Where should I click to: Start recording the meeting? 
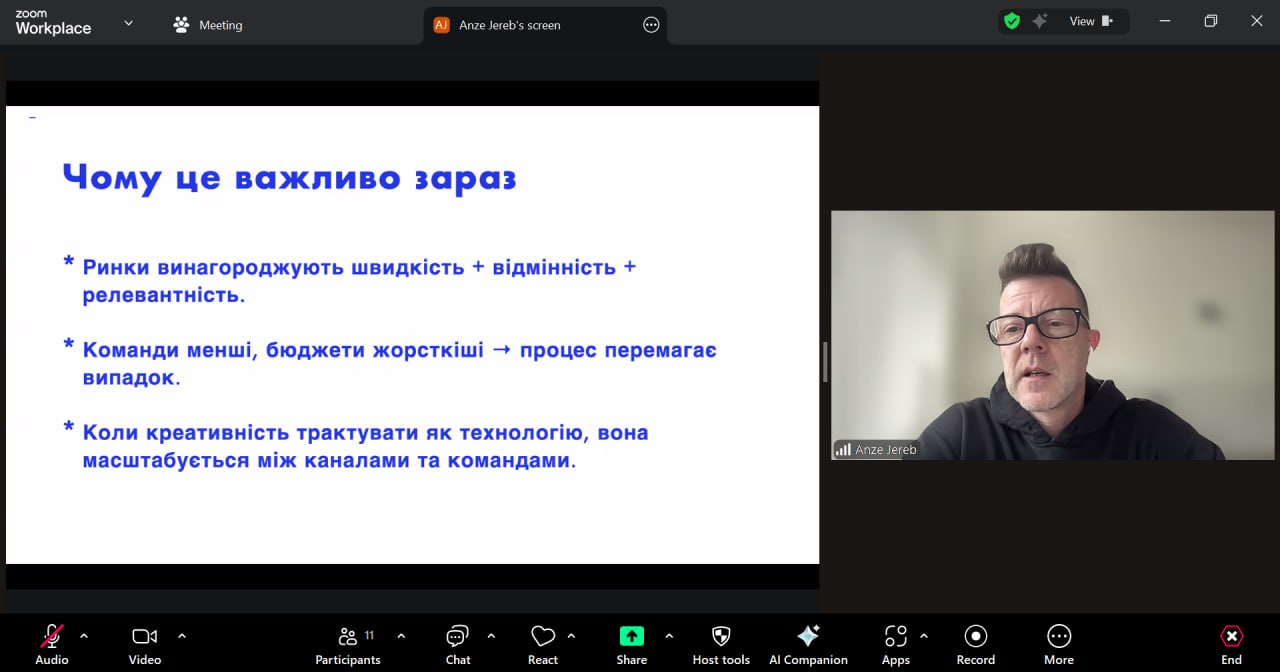(975, 637)
